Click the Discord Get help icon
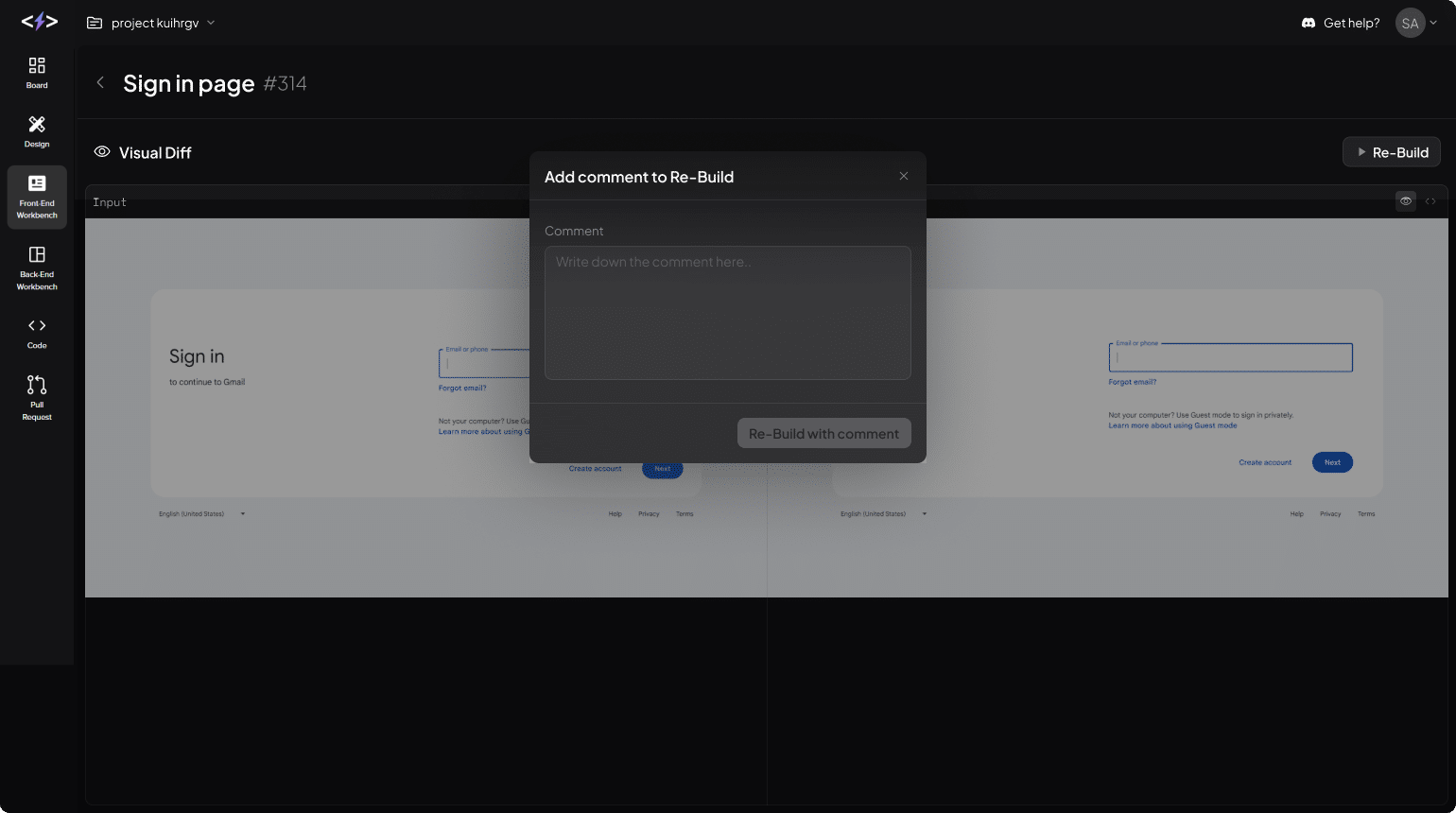The width and height of the screenshot is (1456, 813). (x=1309, y=23)
